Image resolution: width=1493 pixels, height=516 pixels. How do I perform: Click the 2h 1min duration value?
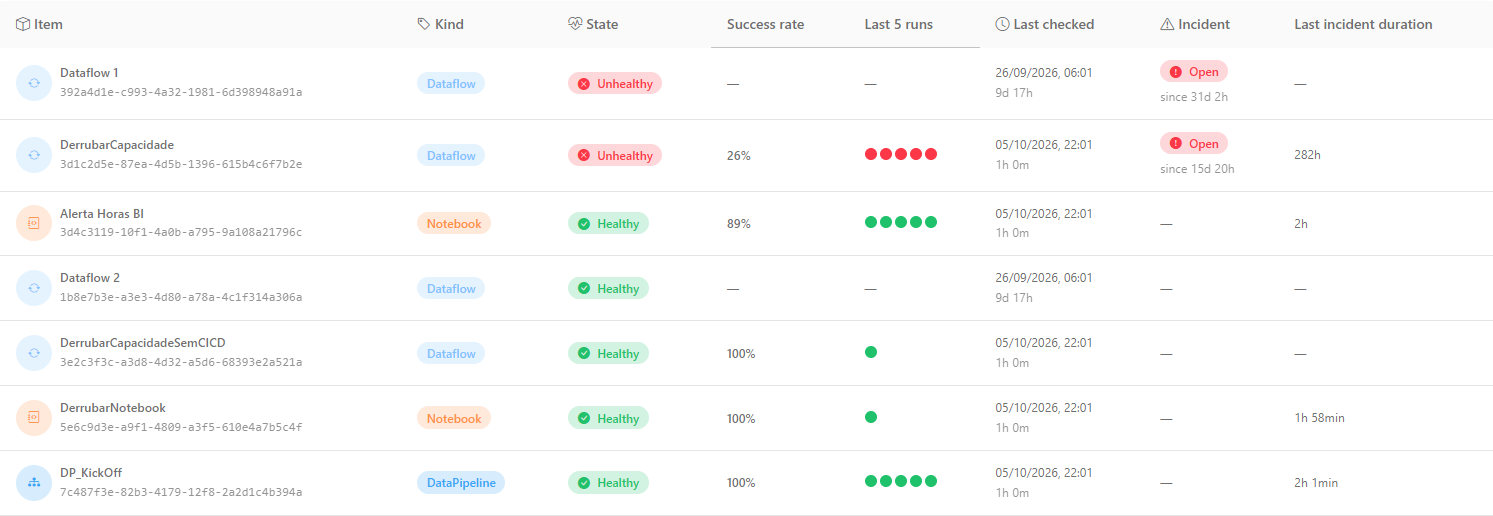[1316, 483]
